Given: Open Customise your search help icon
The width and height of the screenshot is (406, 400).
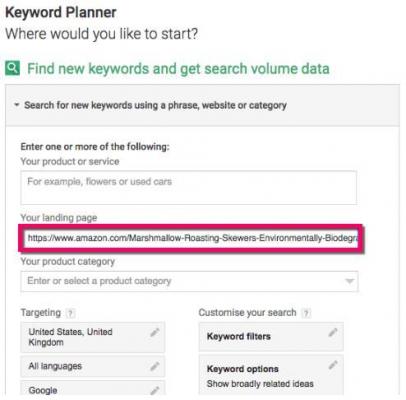Looking at the screenshot, I should click(x=306, y=313).
